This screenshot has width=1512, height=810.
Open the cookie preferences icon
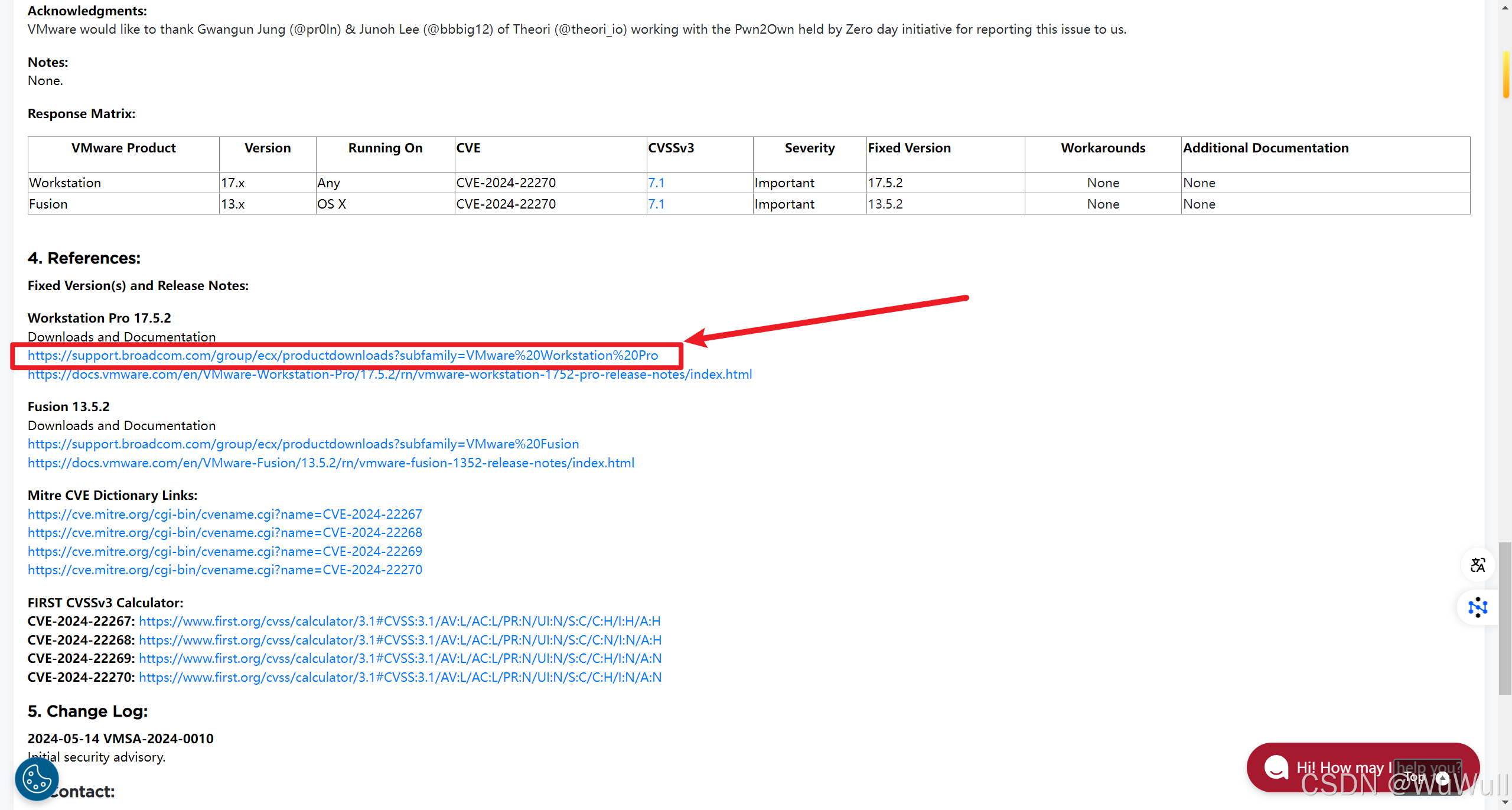click(37, 779)
